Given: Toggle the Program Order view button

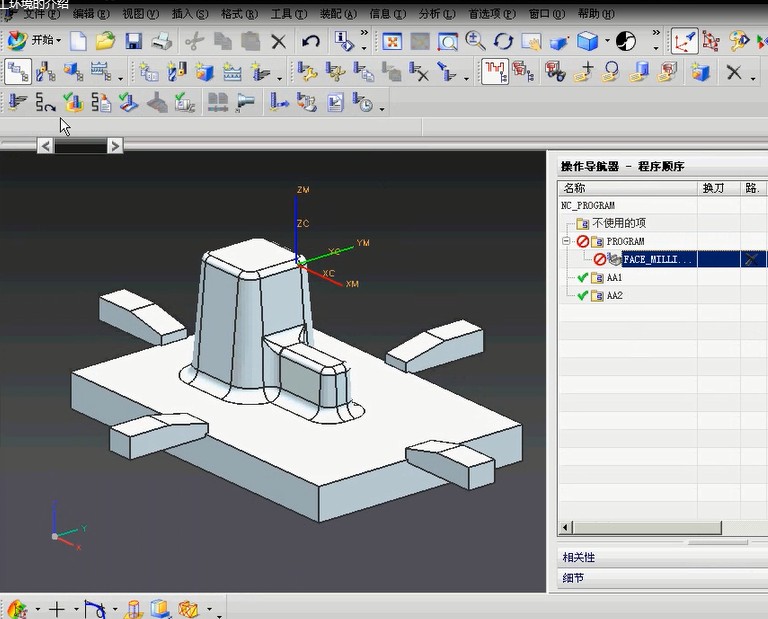Looking at the screenshot, I should click(x=18, y=71).
